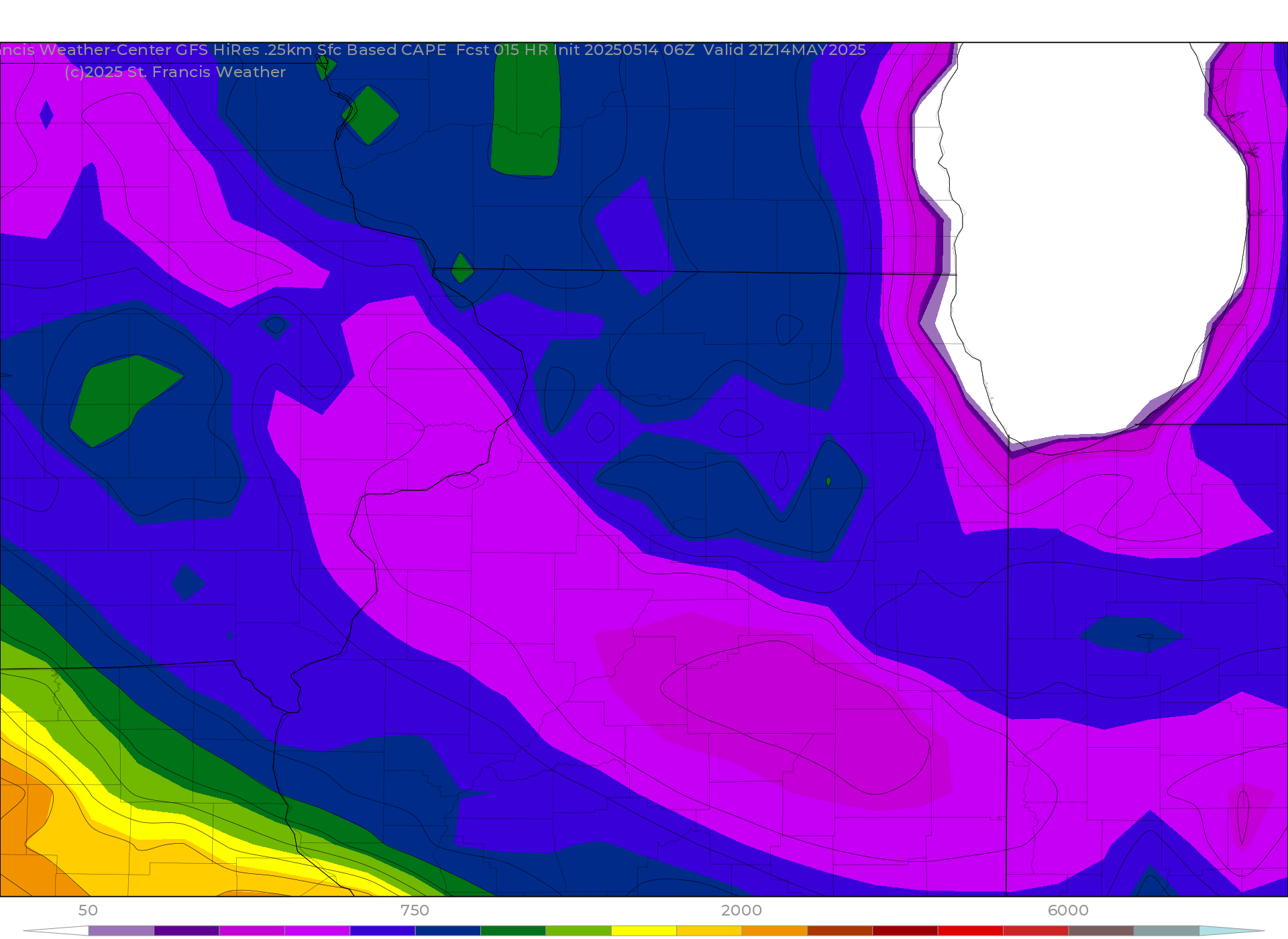Click the 750 legend label

click(415, 910)
